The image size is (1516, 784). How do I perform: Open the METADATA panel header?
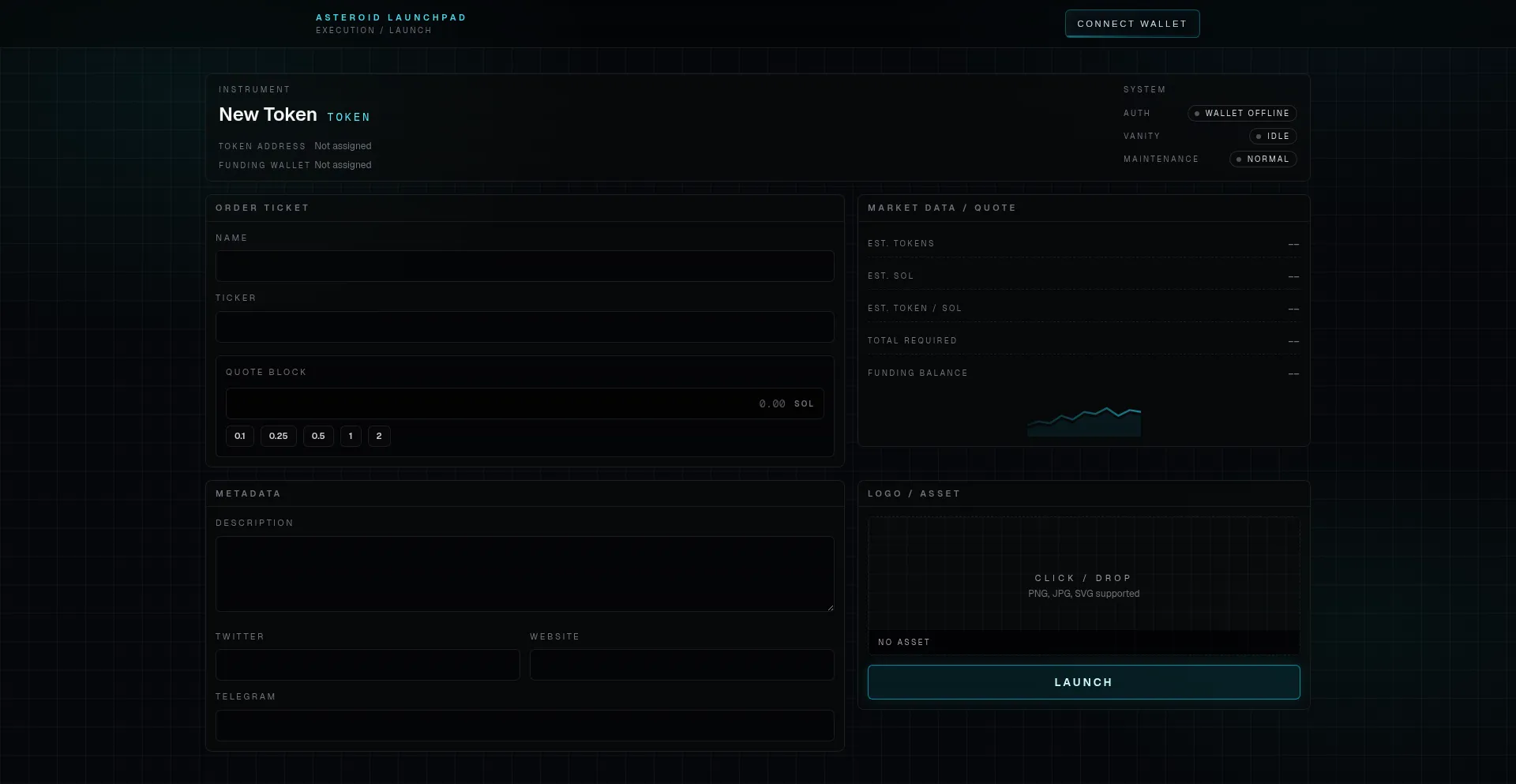(x=248, y=493)
